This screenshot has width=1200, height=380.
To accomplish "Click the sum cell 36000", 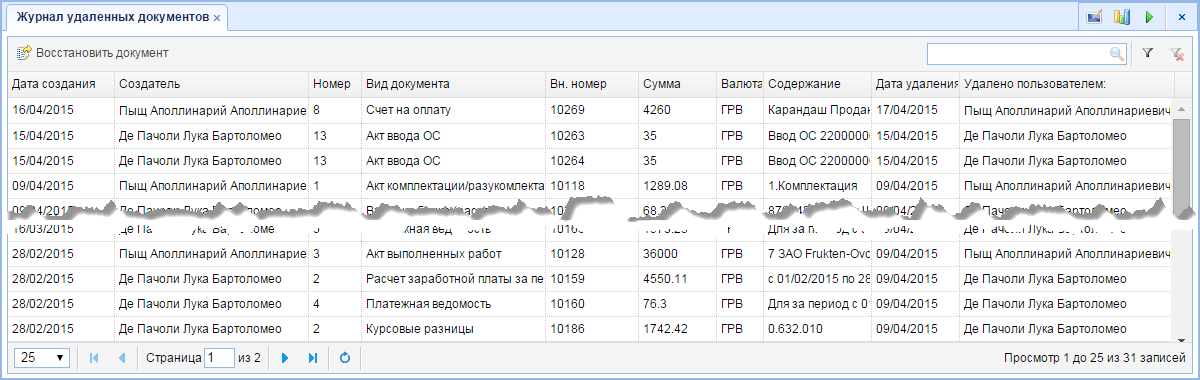I will [677, 253].
